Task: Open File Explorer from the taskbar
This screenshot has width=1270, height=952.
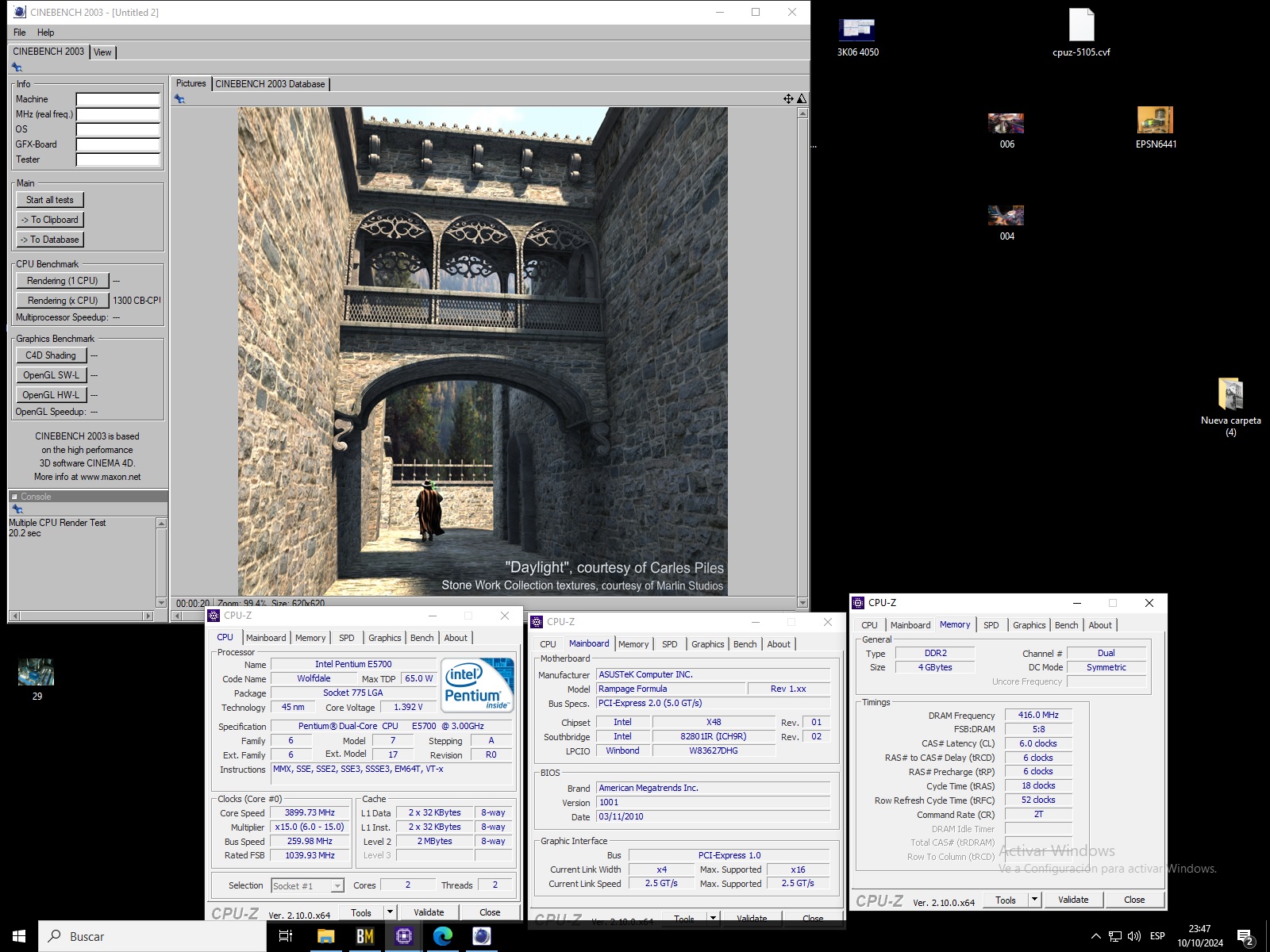Action: 325,936
